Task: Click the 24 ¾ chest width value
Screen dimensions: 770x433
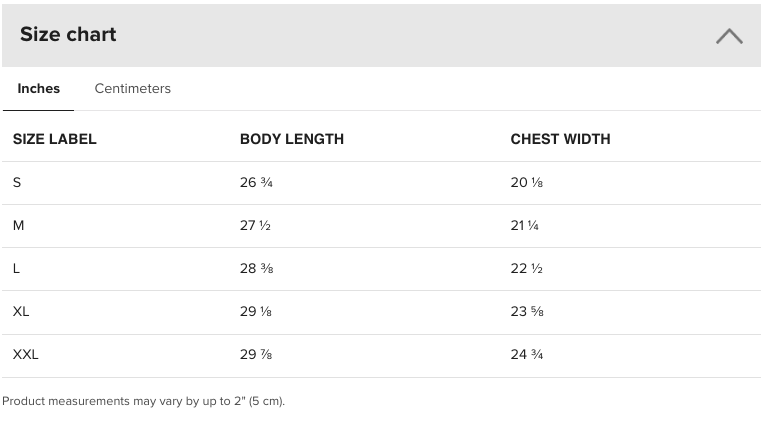Action: (x=526, y=354)
